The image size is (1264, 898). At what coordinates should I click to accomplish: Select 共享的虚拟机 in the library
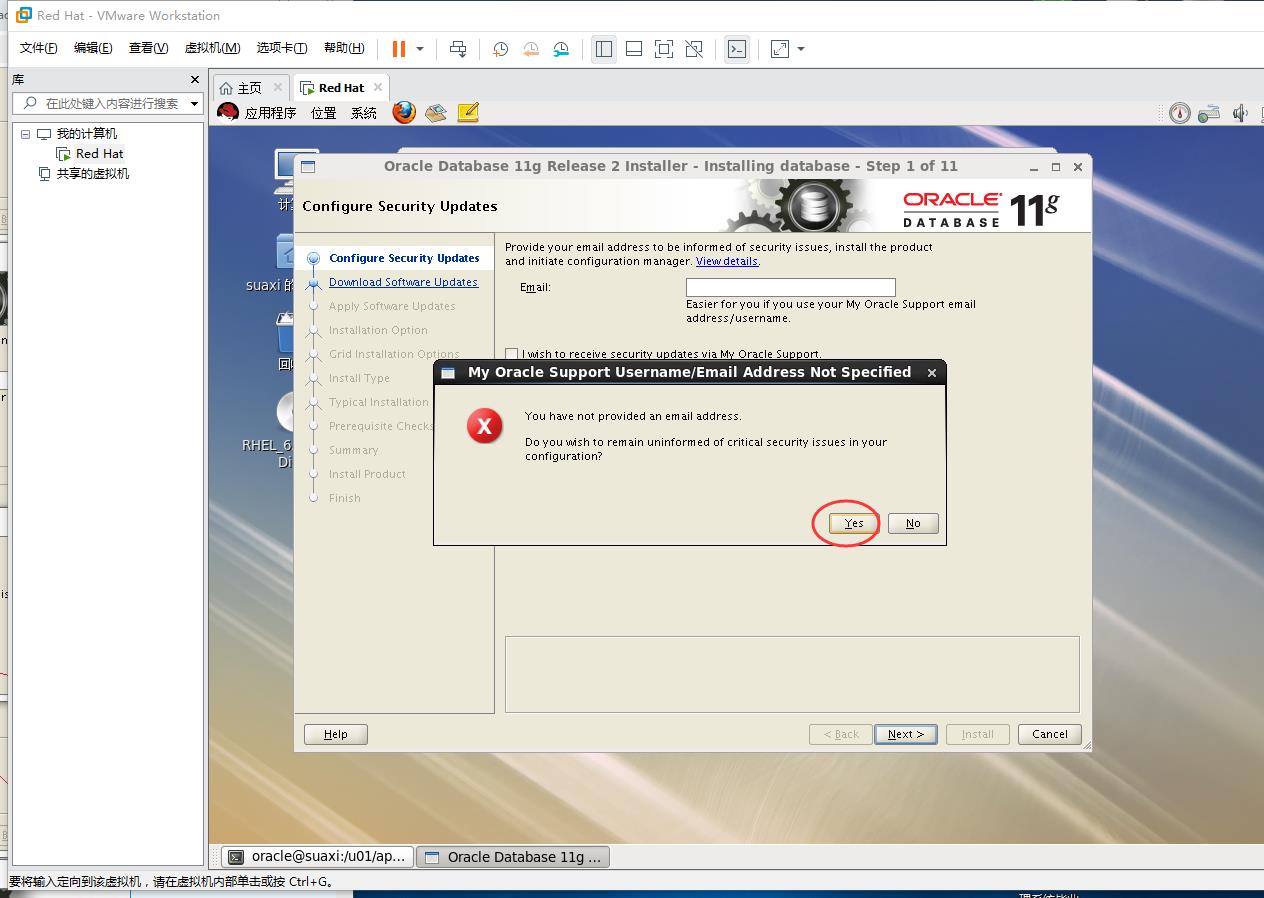pos(92,174)
